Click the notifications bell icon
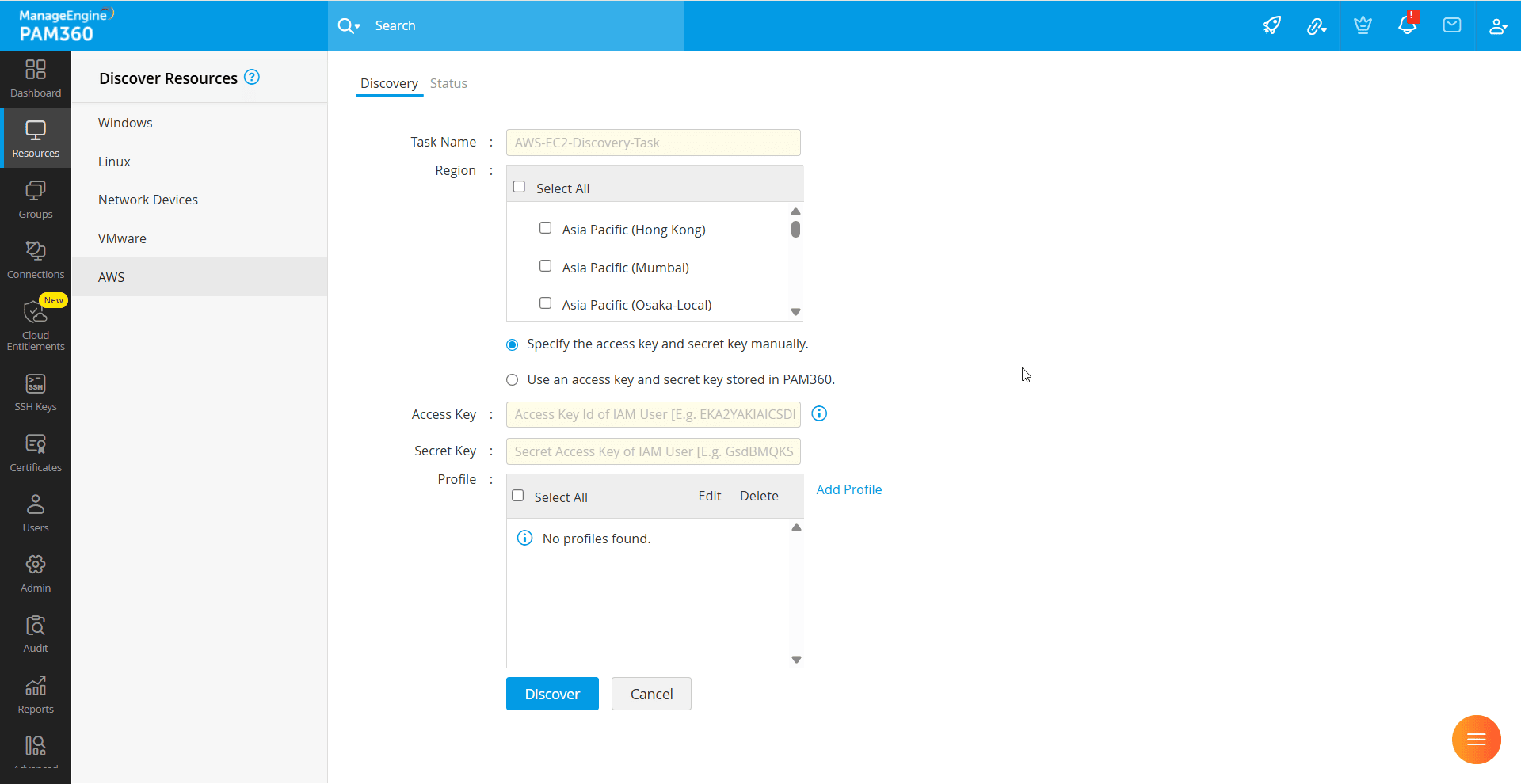Viewport: 1521px width, 784px height. (x=1407, y=25)
